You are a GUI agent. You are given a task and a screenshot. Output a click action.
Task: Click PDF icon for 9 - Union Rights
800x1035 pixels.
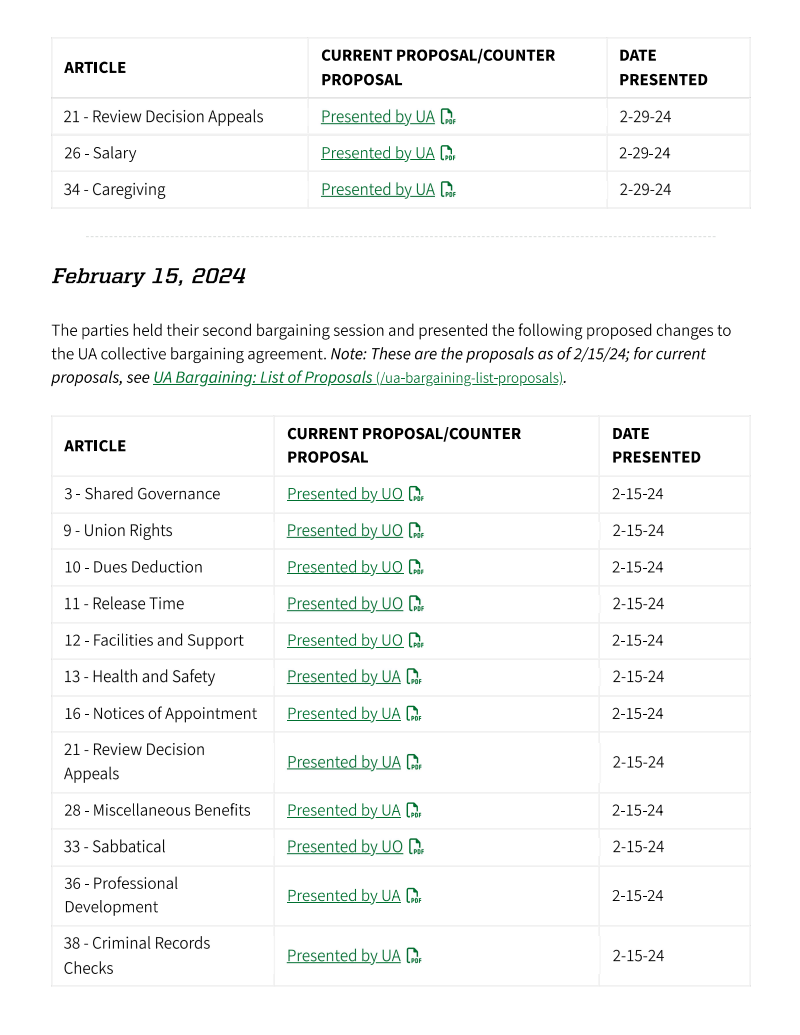(416, 531)
